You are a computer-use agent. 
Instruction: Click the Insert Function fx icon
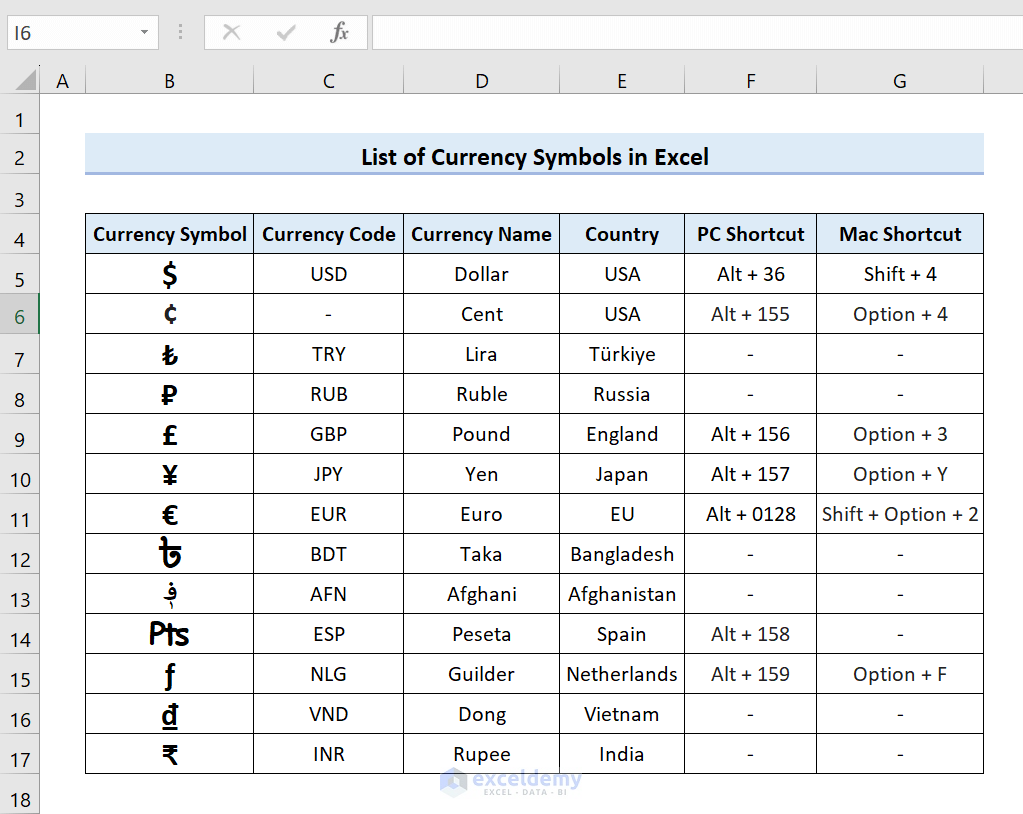[x=339, y=33]
